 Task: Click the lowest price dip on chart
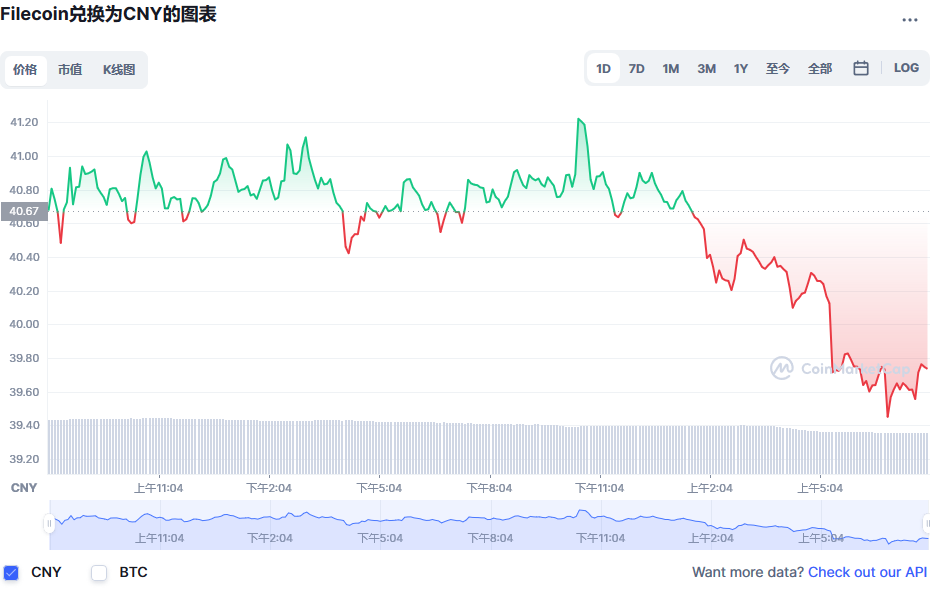[x=887, y=416]
